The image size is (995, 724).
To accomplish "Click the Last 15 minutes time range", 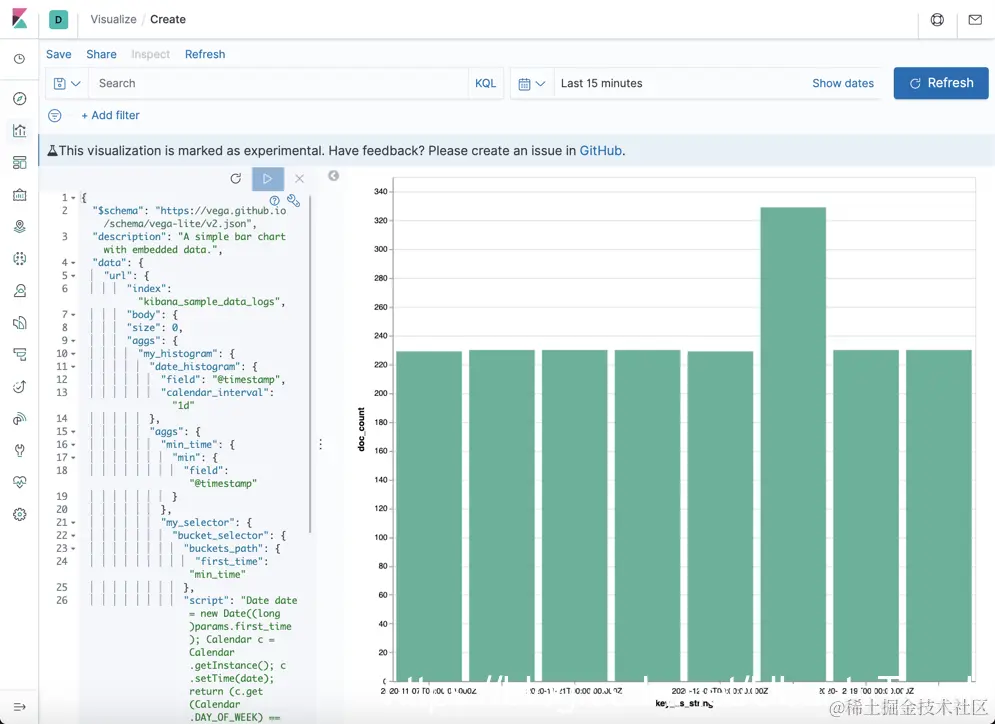I will 602,83.
